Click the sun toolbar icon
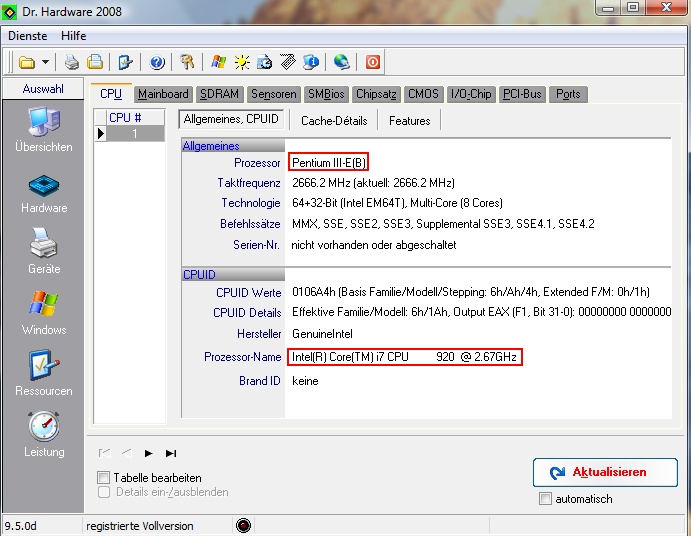The image size is (691, 536). [x=242, y=62]
